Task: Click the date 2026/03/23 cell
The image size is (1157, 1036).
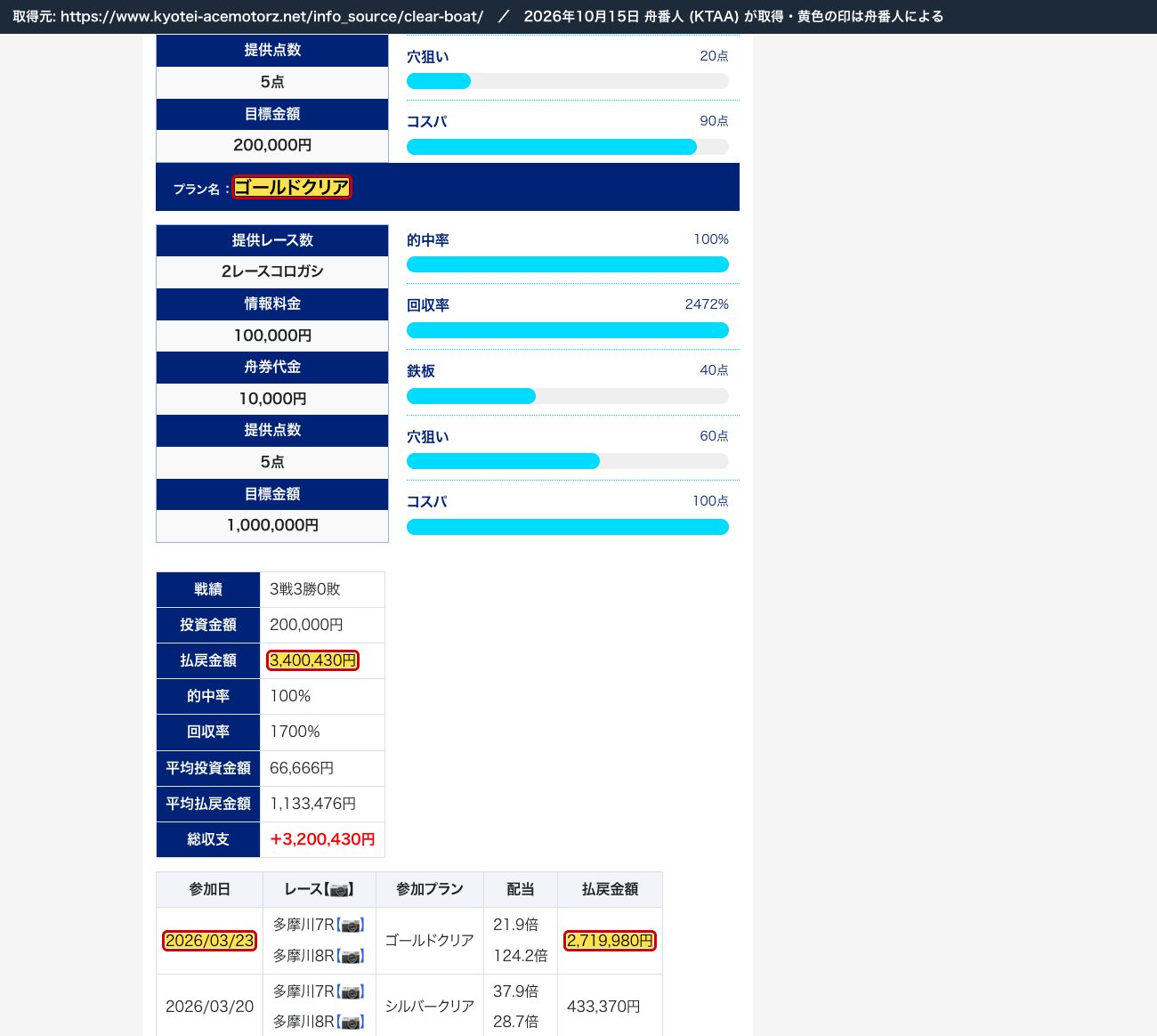Action: point(209,941)
